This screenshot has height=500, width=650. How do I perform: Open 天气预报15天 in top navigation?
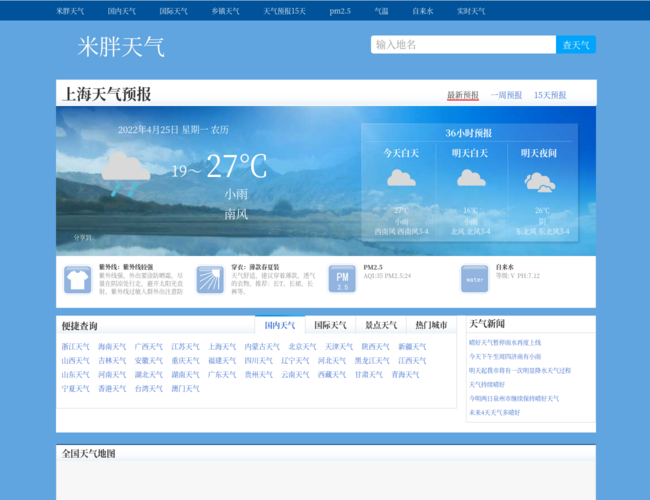284,11
